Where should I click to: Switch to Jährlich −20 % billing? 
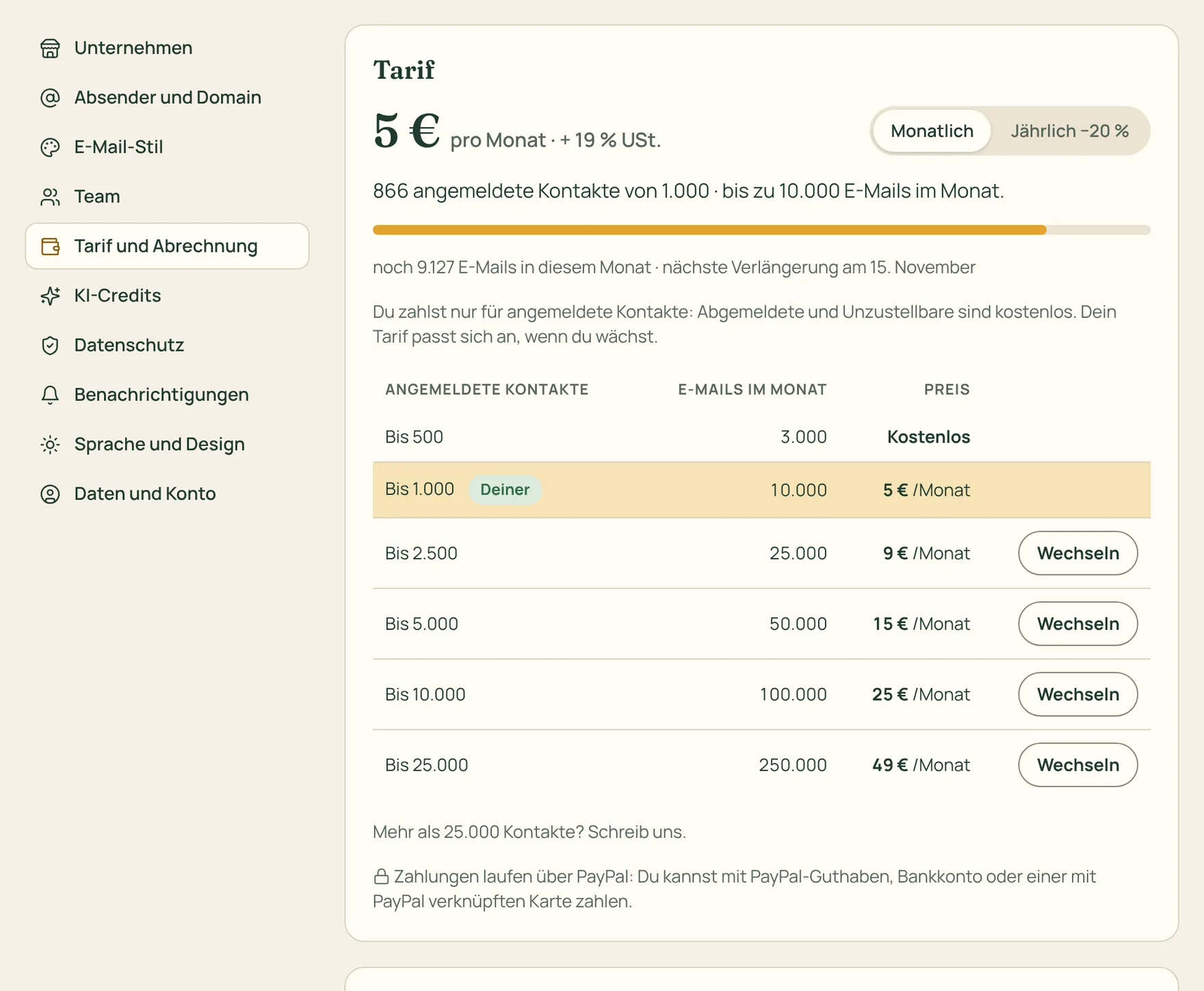point(1069,131)
